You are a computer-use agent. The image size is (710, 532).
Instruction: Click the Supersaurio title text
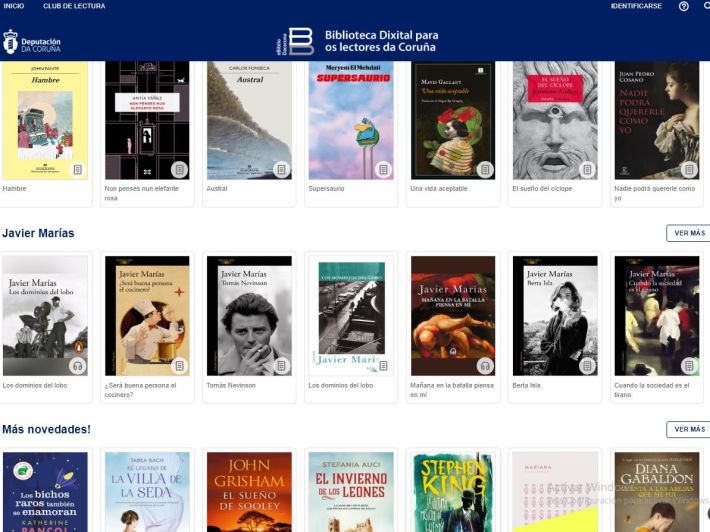pyautogui.click(x=326, y=188)
